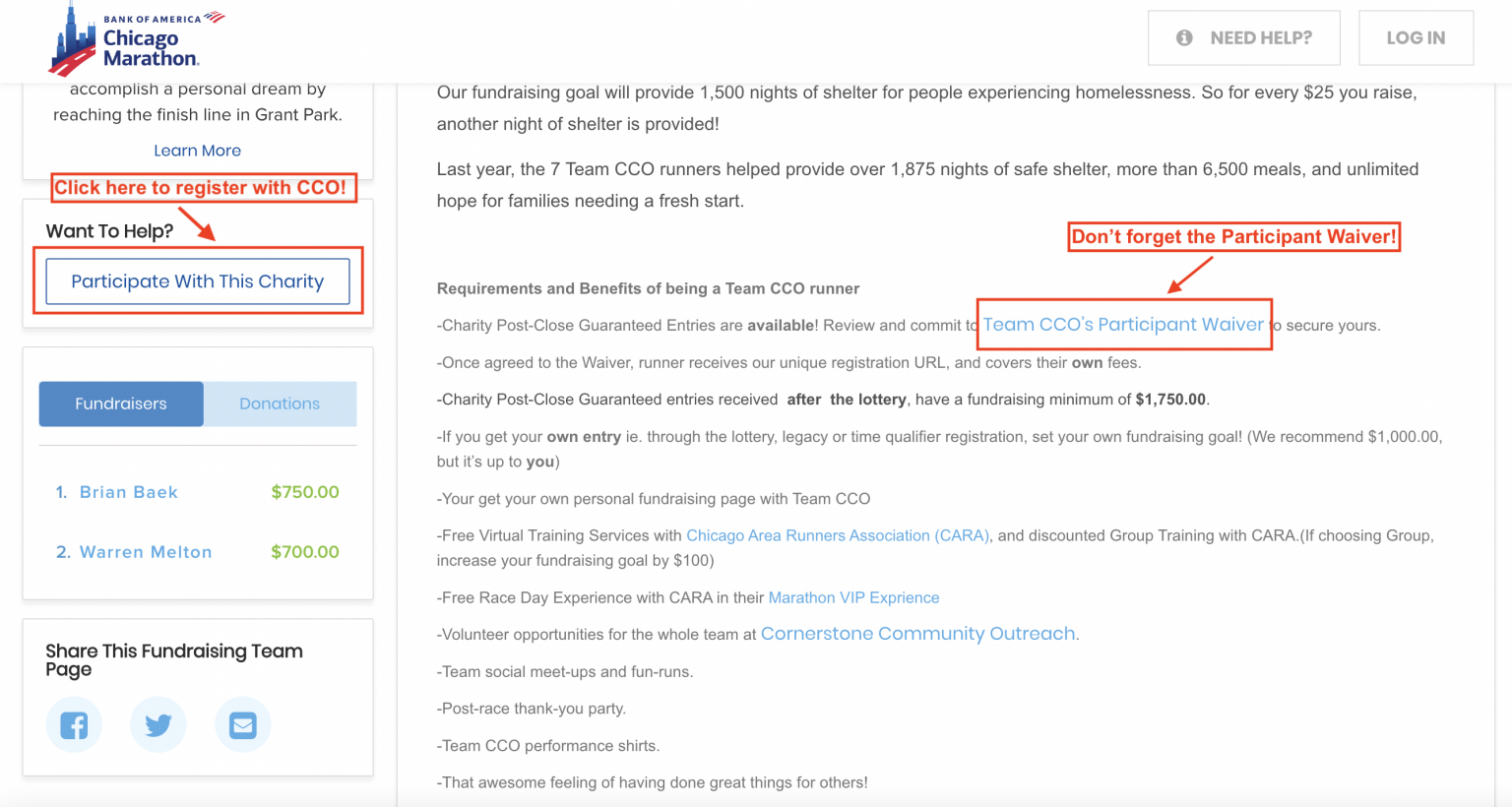Share the team page by email

243,725
